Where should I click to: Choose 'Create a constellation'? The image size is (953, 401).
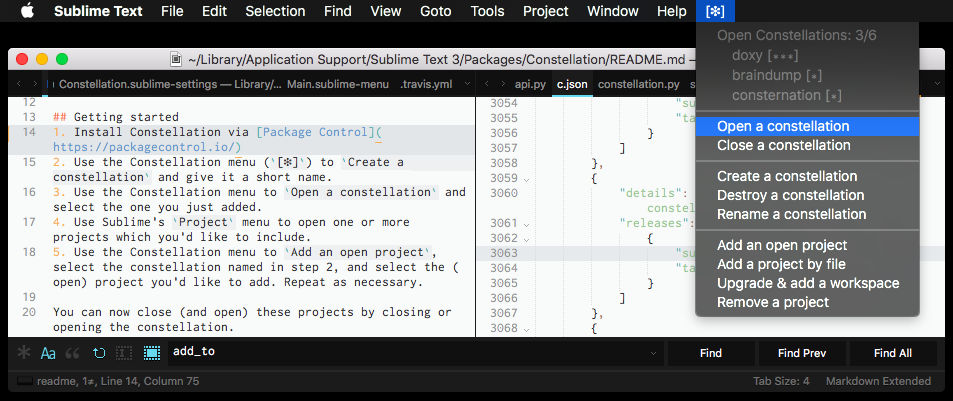tap(807, 176)
